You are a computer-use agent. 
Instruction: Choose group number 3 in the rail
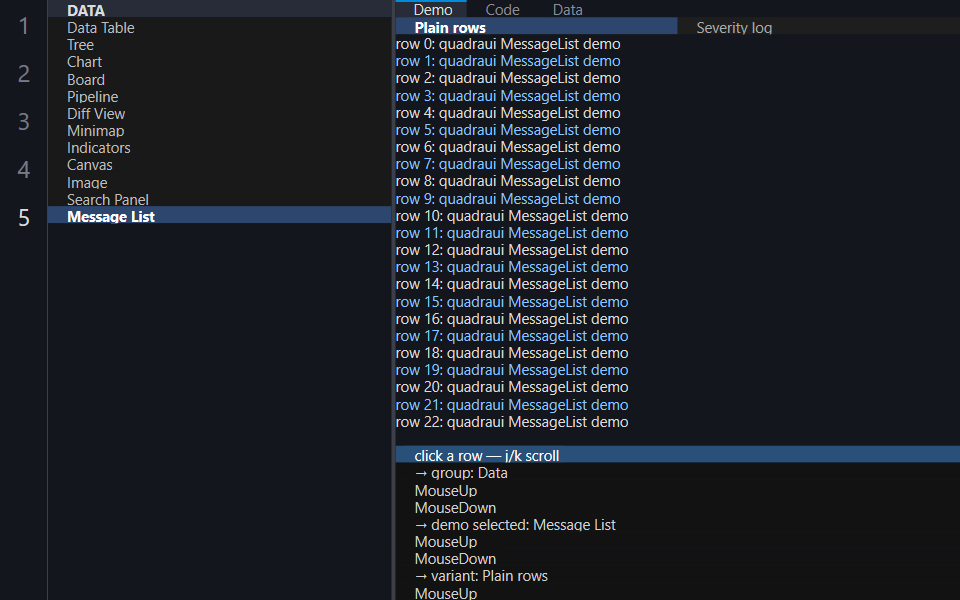[24, 121]
